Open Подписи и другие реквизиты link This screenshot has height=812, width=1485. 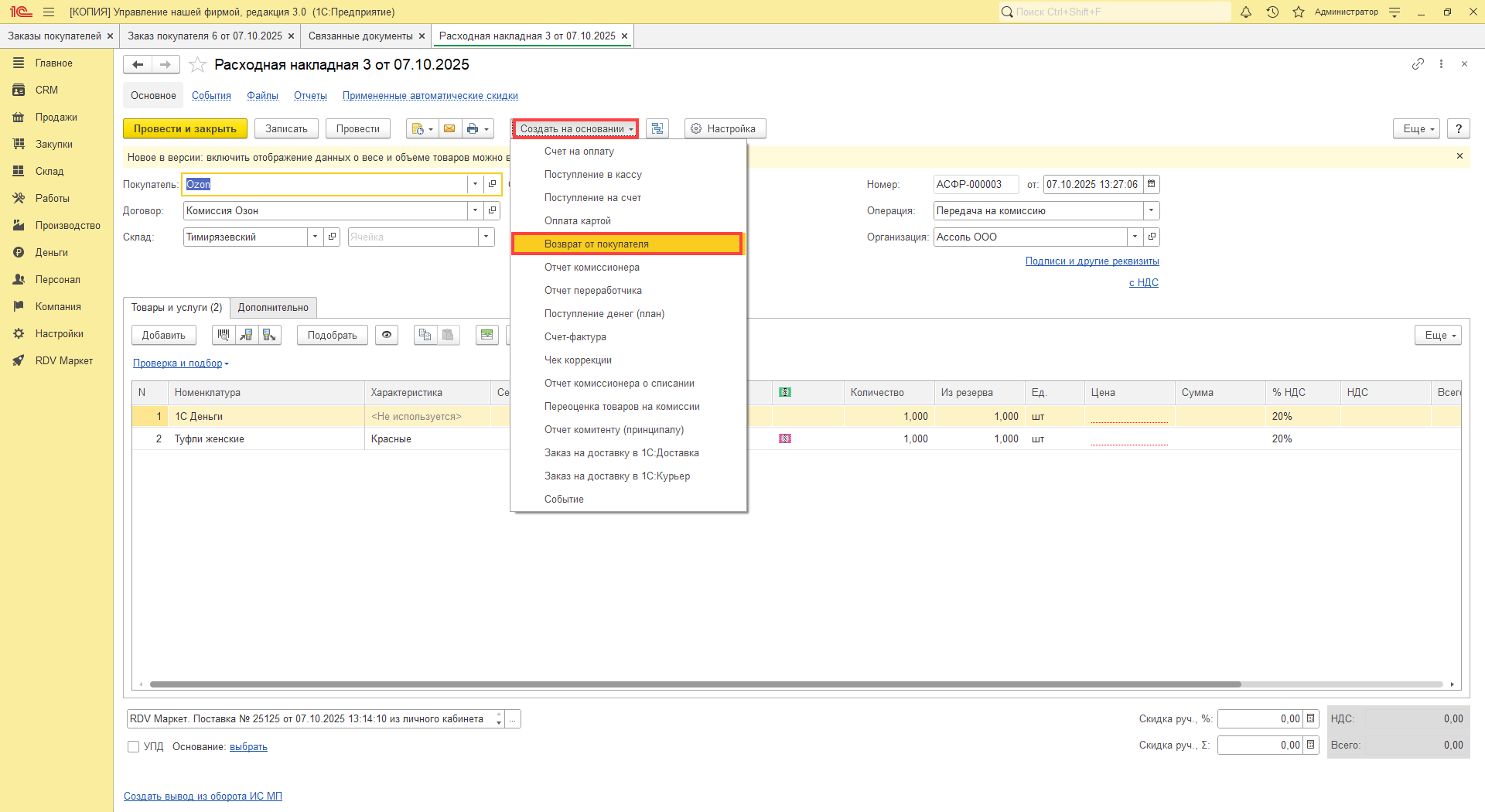pos(1091,261)
